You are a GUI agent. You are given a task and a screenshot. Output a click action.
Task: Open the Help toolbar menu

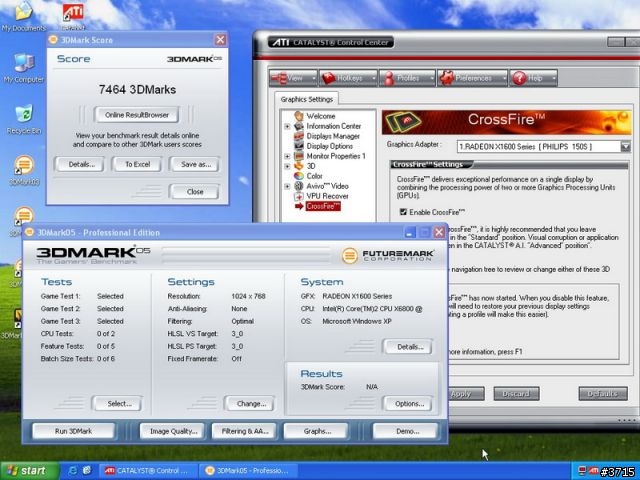coord(533,78)
